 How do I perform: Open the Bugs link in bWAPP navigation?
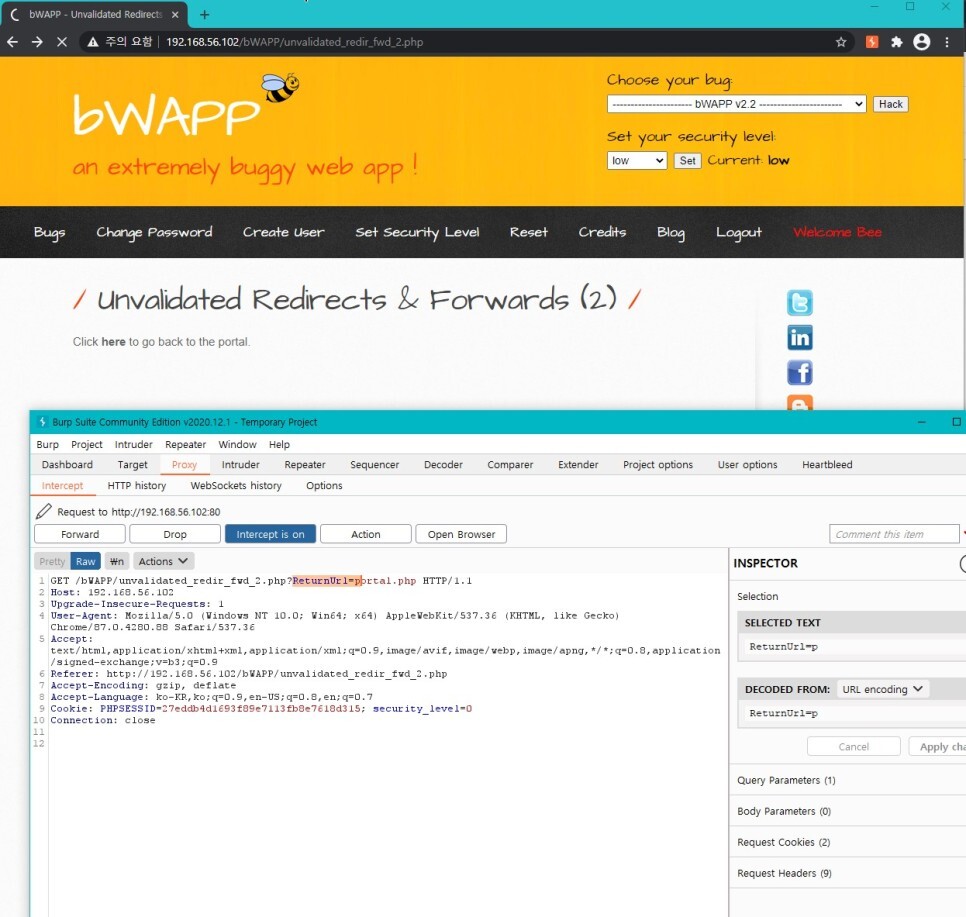49,232
